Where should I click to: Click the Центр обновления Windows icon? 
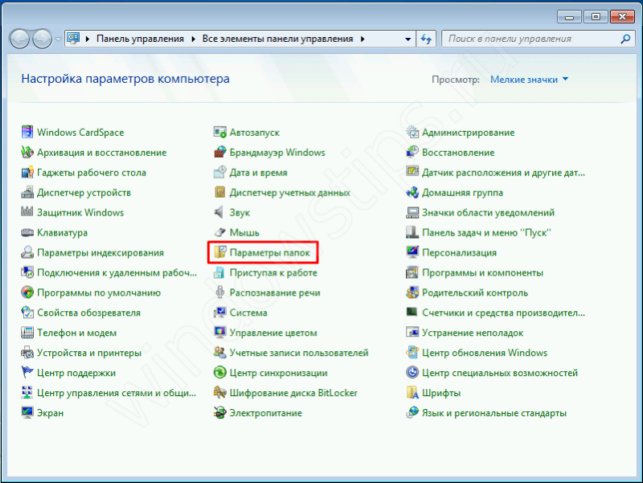pyautogui.click(x=412, y=353)
